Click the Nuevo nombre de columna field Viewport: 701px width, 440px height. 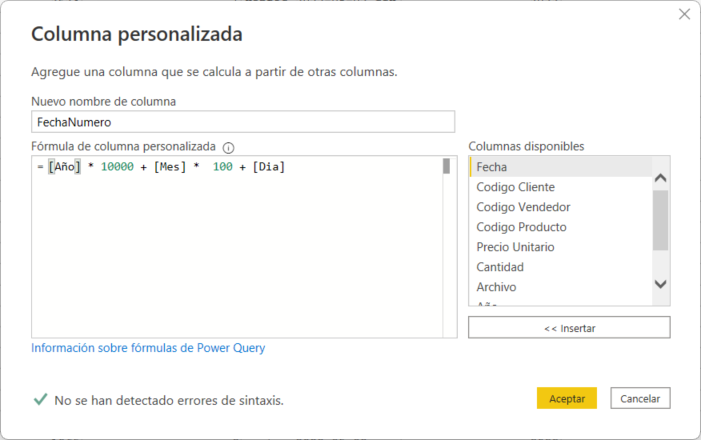(x=243, y=122)
